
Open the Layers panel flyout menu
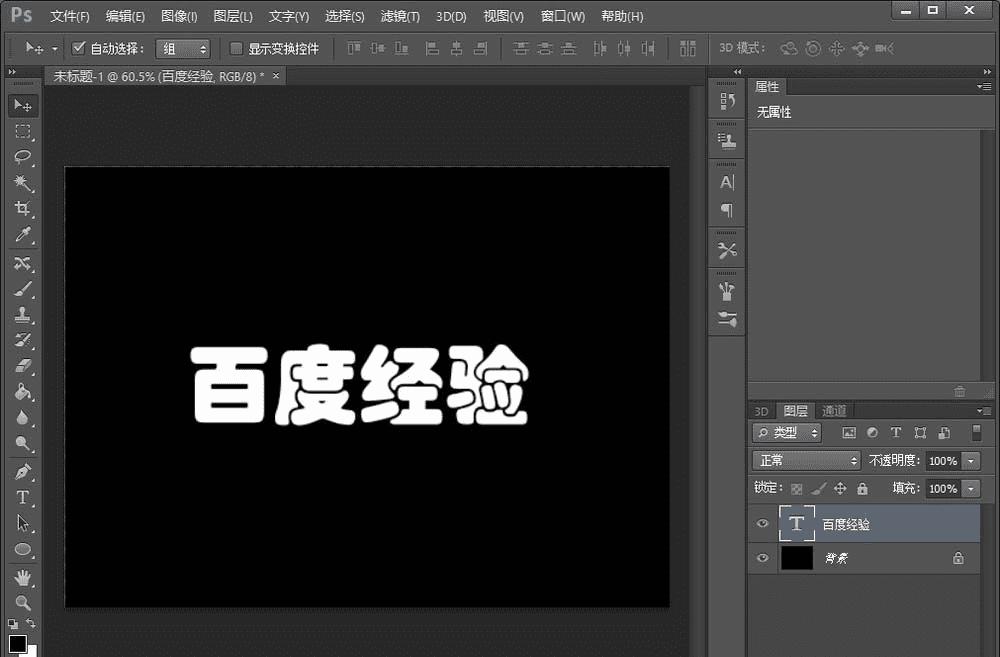[x=983, y=411]
